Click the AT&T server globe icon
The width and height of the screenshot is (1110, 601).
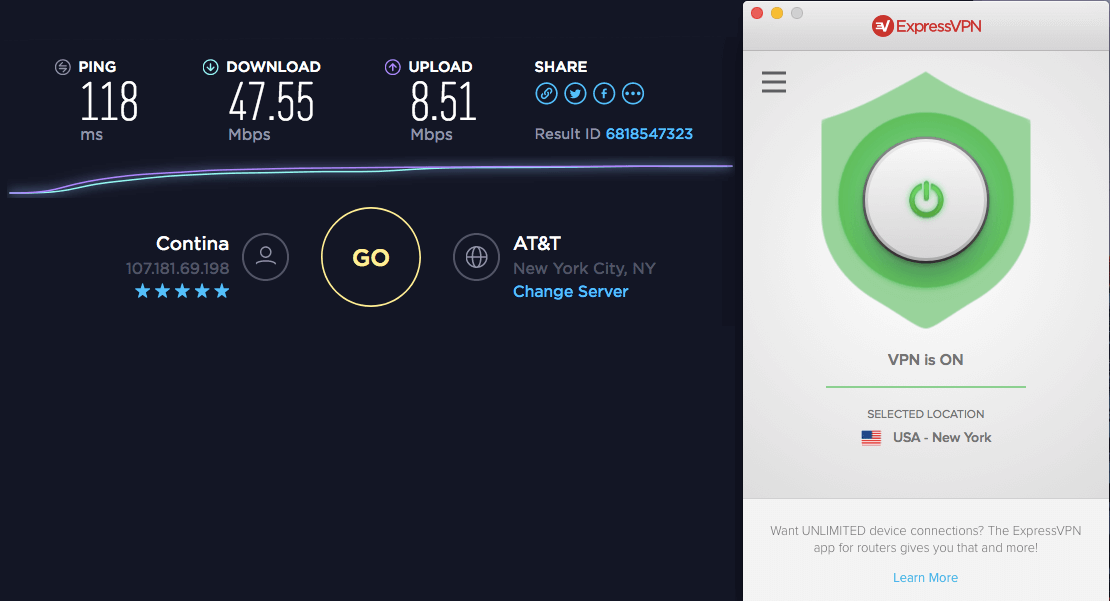[x=476, y=257]
